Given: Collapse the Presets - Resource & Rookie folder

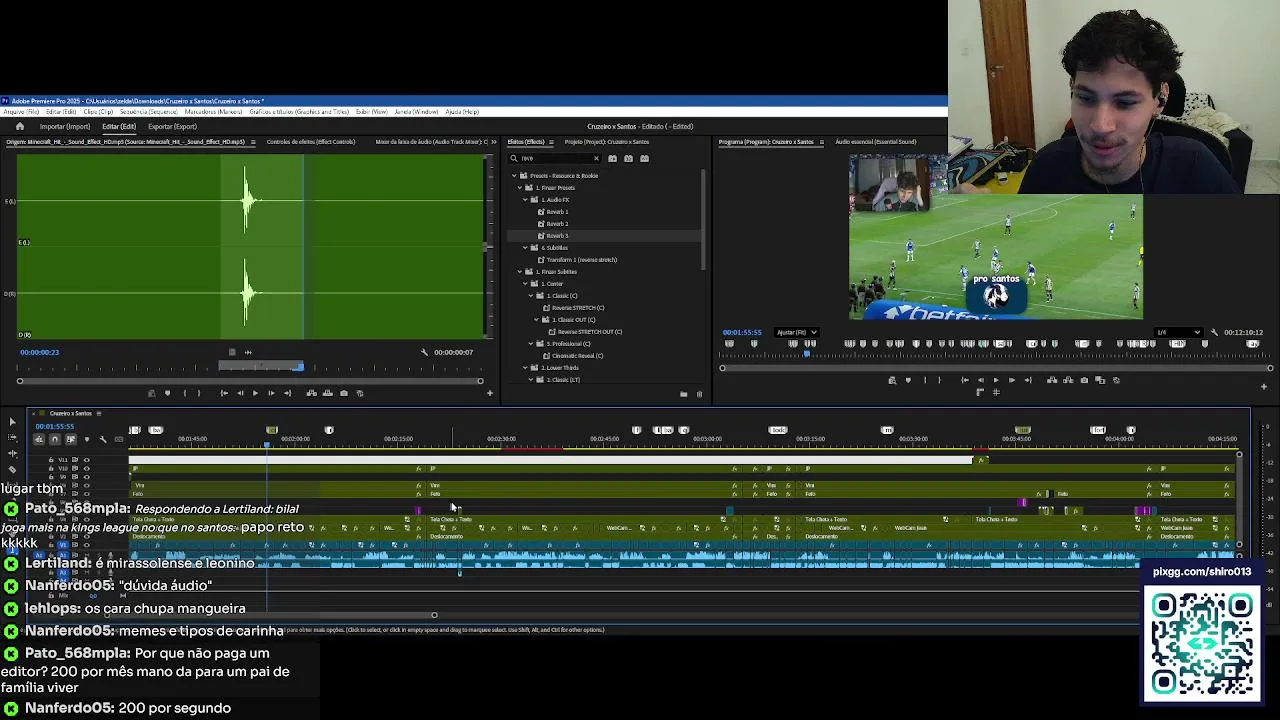Looking at the screenshot, I should pyautogui.click(x=515, y=176).
